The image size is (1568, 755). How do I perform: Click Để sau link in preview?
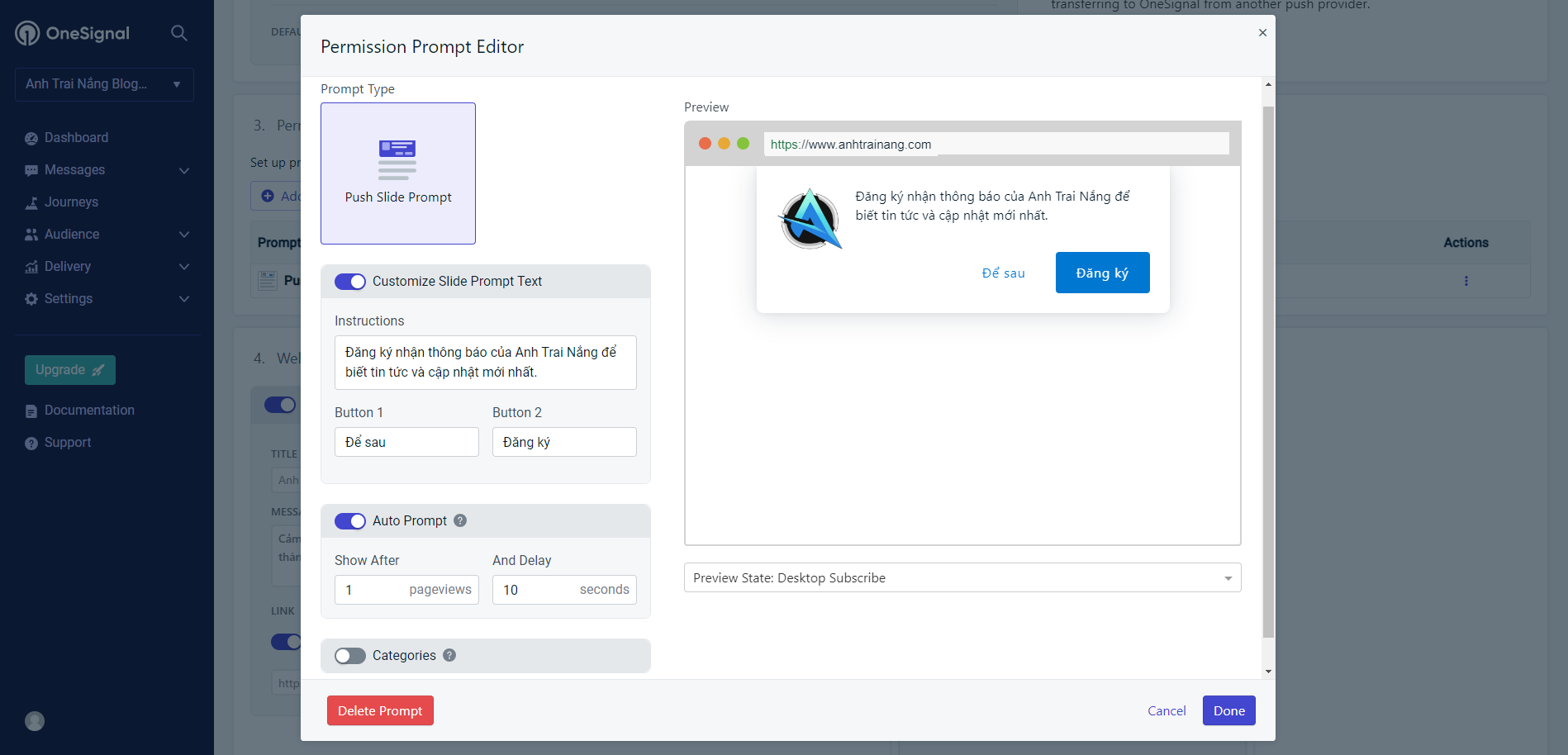[x=1003, y=273]
